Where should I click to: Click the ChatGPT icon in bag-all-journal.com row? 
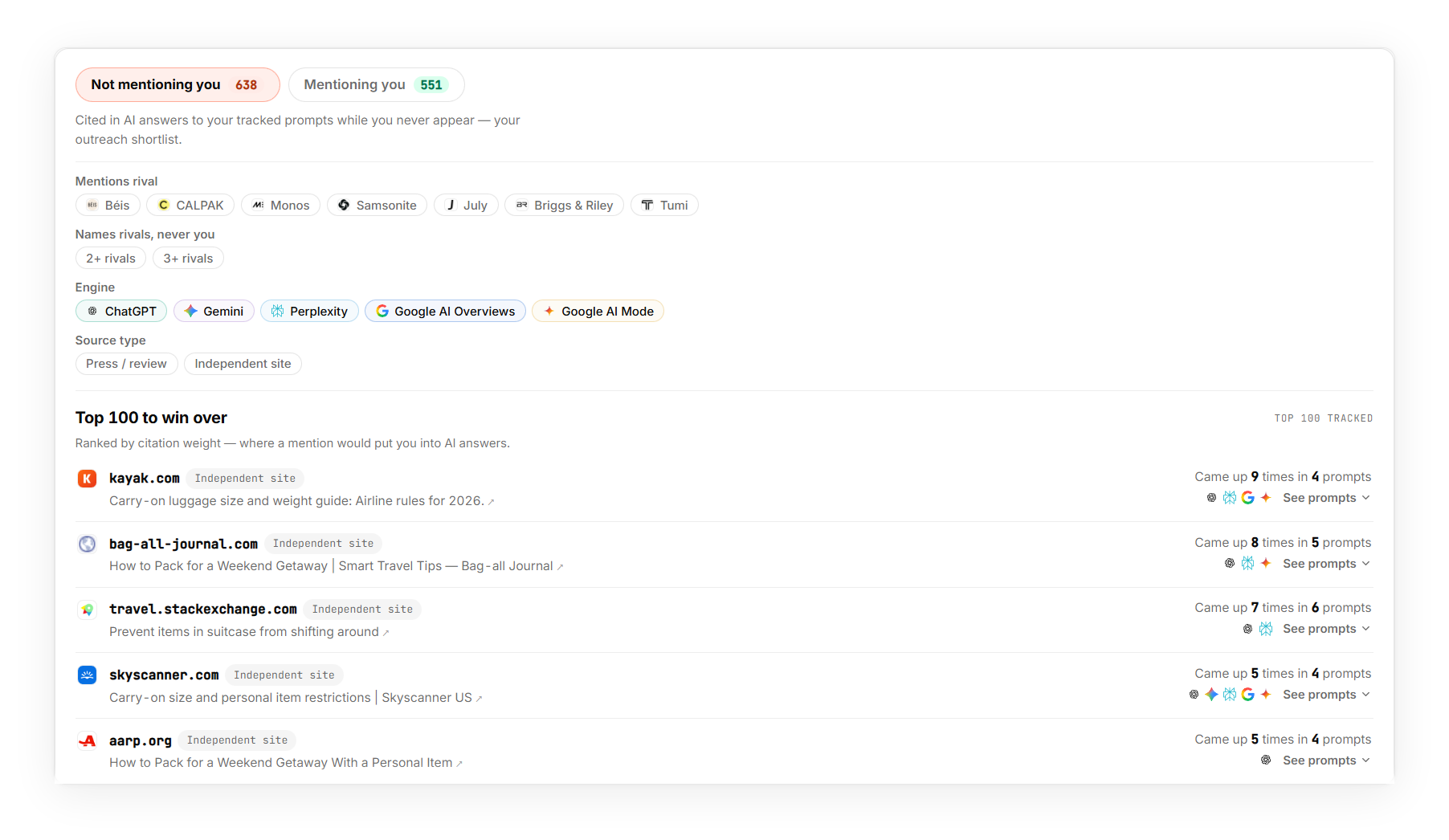[x=1230, y=564]
